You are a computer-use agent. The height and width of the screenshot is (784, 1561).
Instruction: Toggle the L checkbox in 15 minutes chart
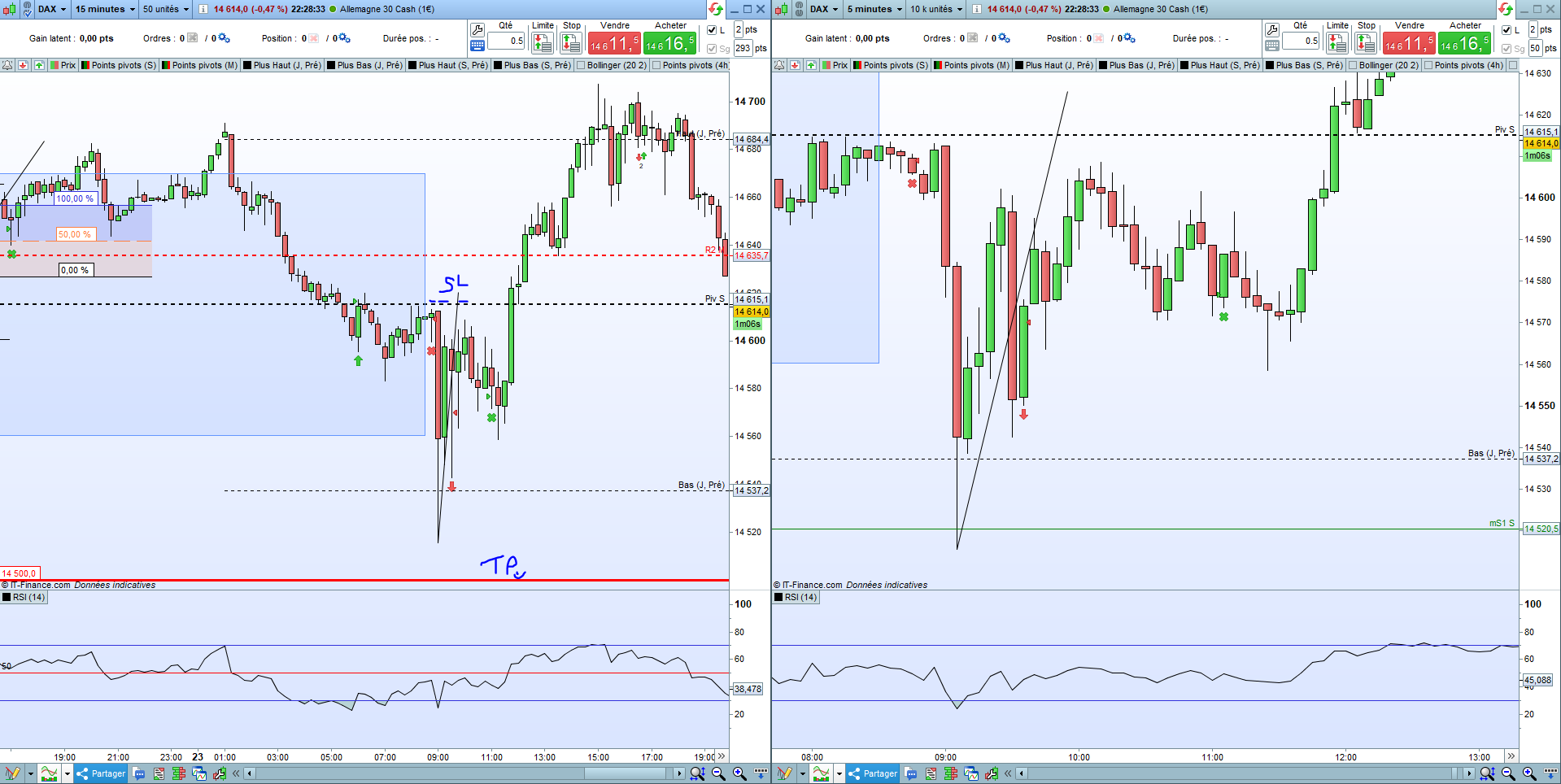[x=712, y=30]
